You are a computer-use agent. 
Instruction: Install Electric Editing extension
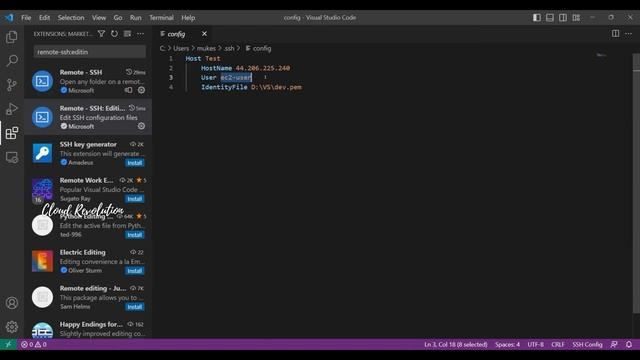[134, 271]
